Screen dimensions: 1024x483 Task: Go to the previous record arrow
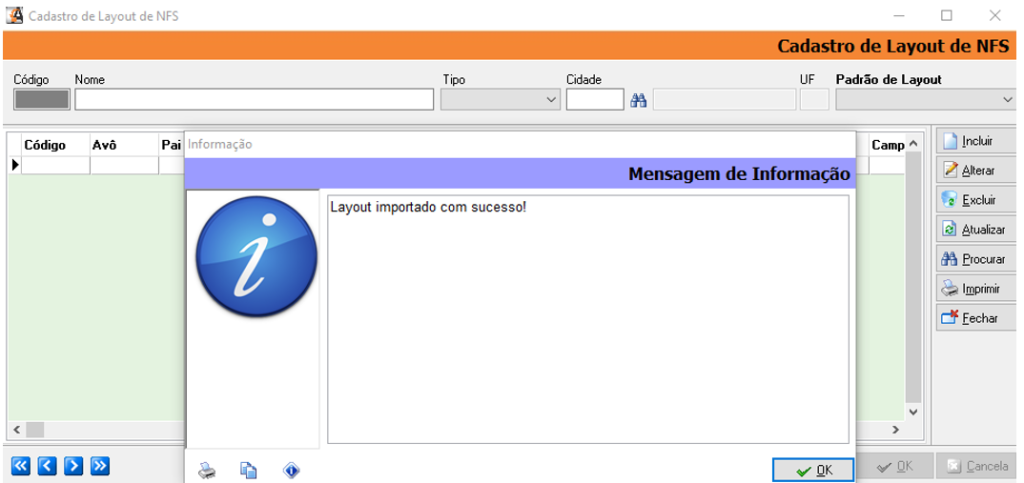click(47, 465)
